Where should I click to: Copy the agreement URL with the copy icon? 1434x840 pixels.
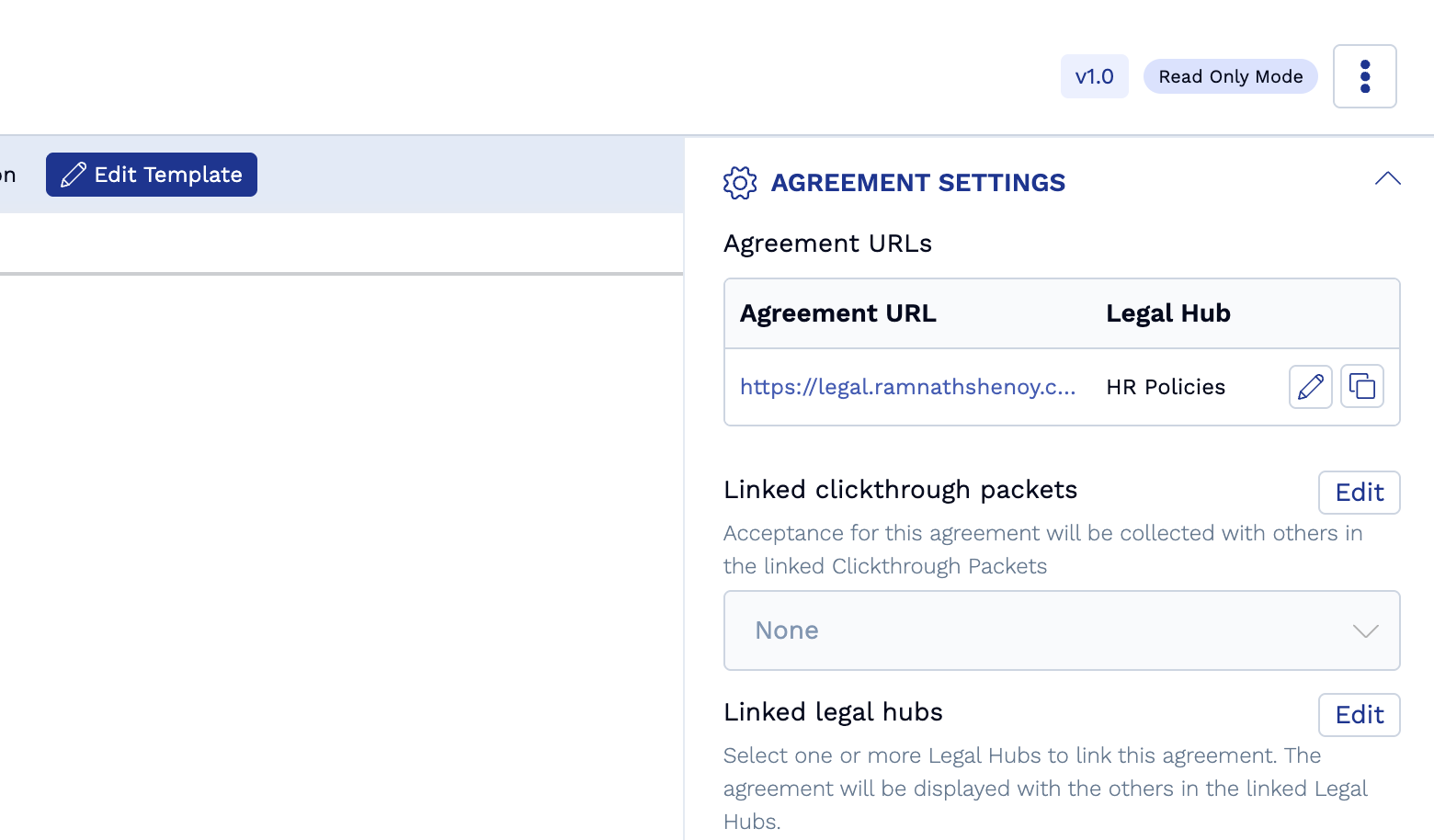click(1361, 387)
